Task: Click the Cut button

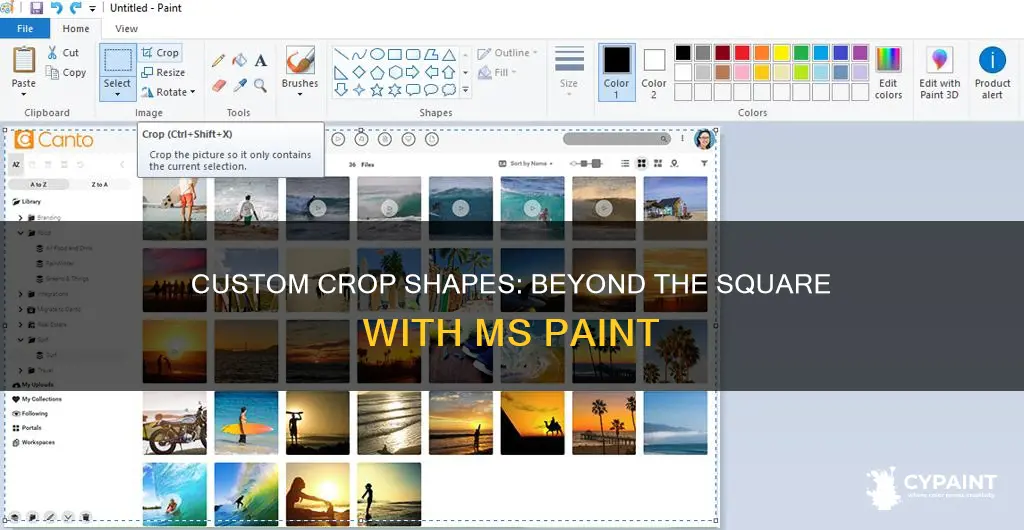Action: point(63,53)
